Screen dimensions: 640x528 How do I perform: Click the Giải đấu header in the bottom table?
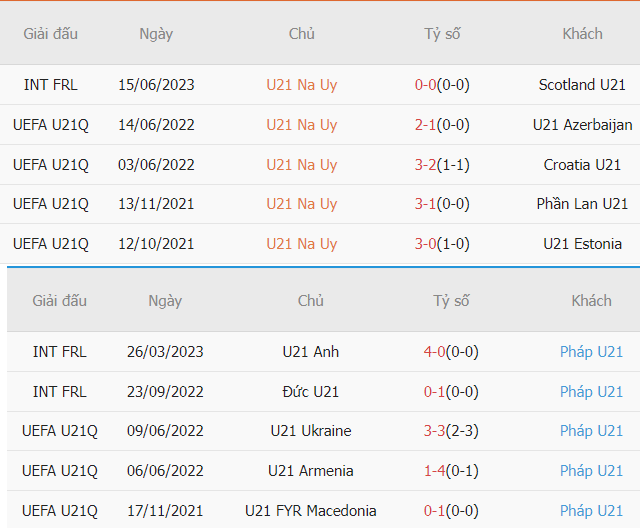pyautogui.click(x=59, y=300)
